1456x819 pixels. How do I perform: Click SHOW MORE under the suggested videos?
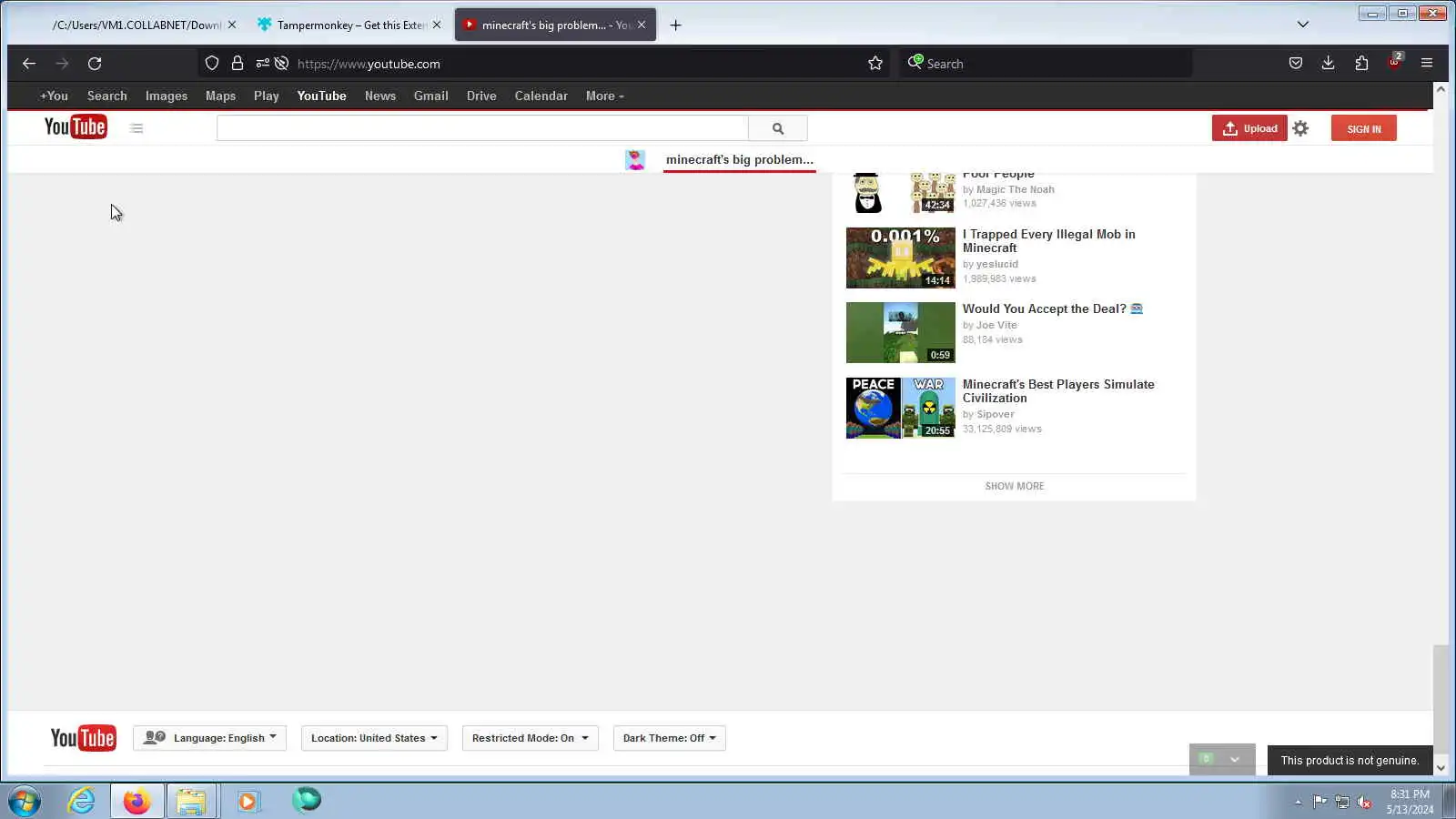pyautogui.click(x=1015, y=486)
